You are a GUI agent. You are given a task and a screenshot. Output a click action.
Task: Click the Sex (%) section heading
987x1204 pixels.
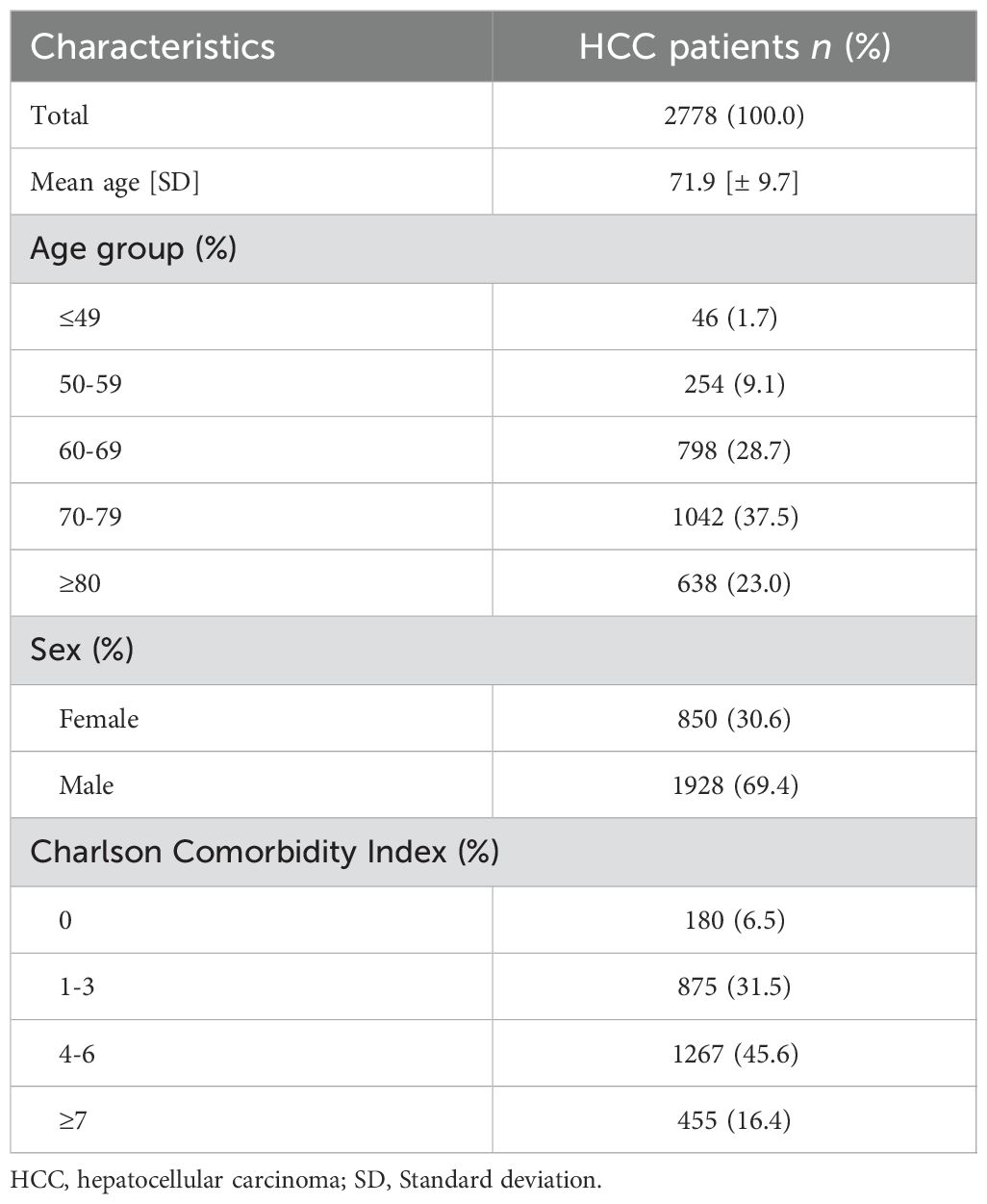81,651
